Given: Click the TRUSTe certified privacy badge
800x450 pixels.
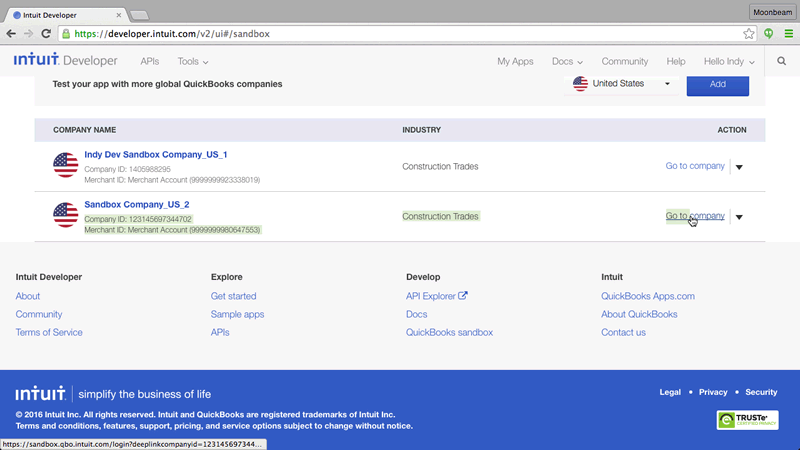Looking at the screenshot, I should pyautogui.click(x=747, y=420).
